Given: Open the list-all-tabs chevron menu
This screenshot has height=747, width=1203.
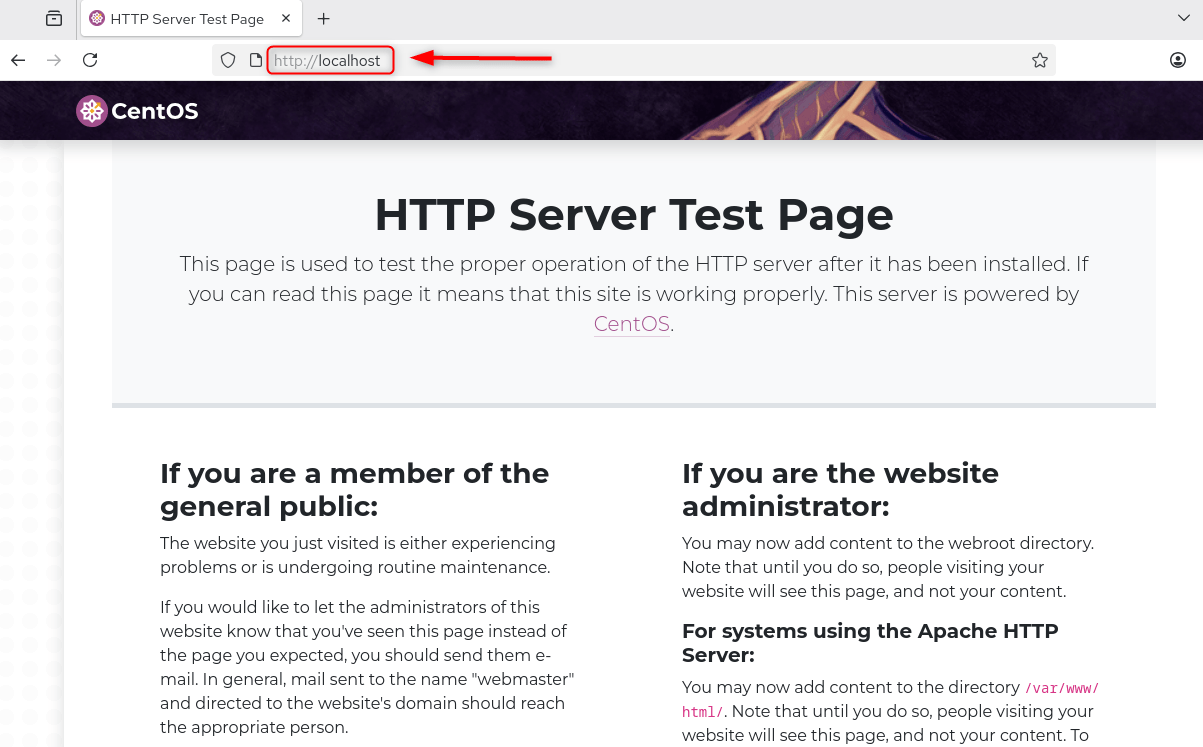Looking at the screenshot, I should tap(1184, 18).
